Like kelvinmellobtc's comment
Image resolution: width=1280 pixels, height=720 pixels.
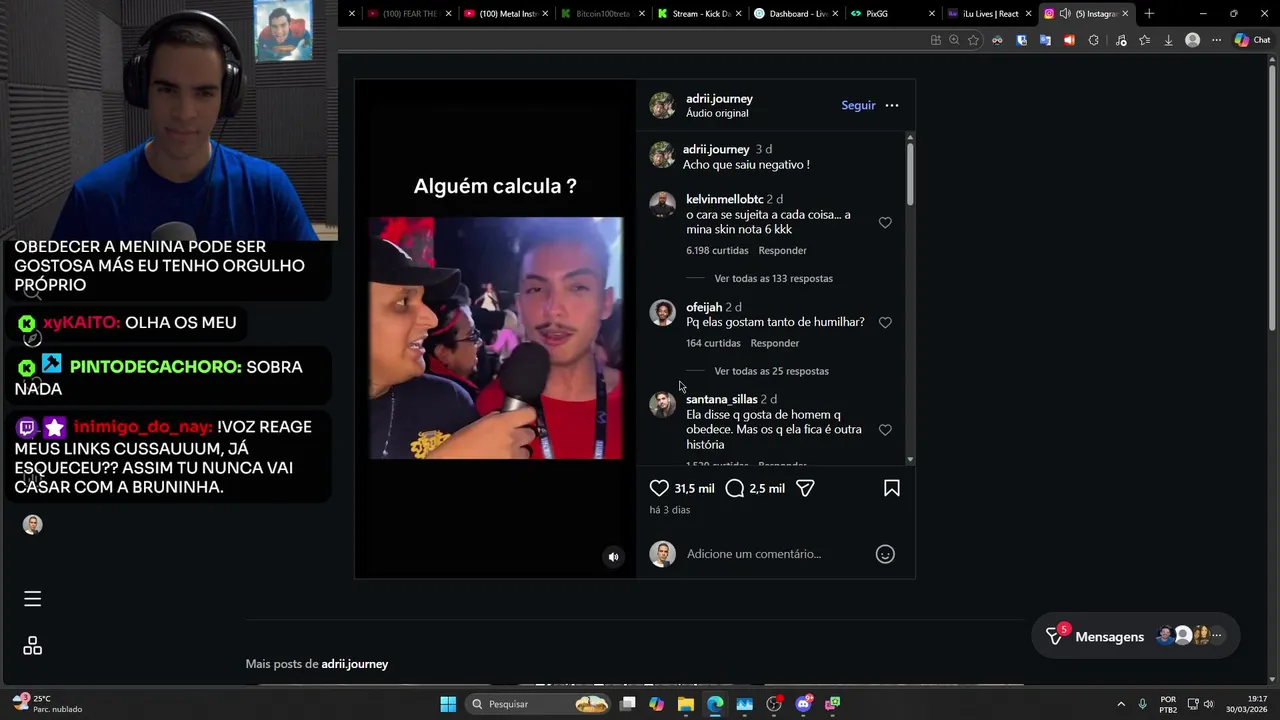tap(885, 223)
